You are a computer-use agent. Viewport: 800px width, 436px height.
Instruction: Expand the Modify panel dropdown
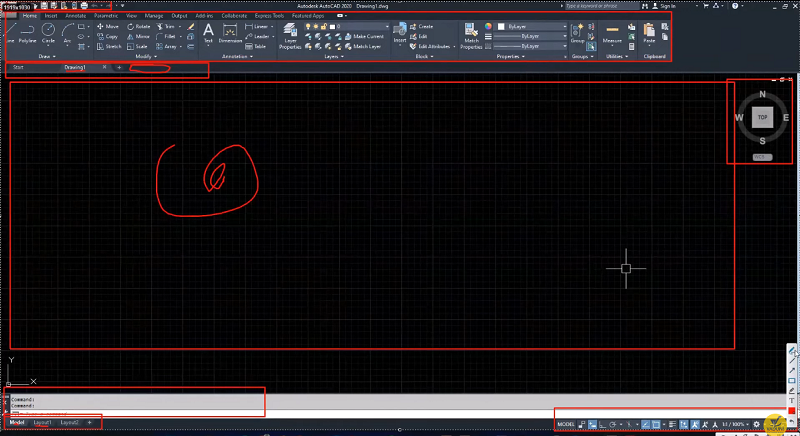(x=146, y=57)
